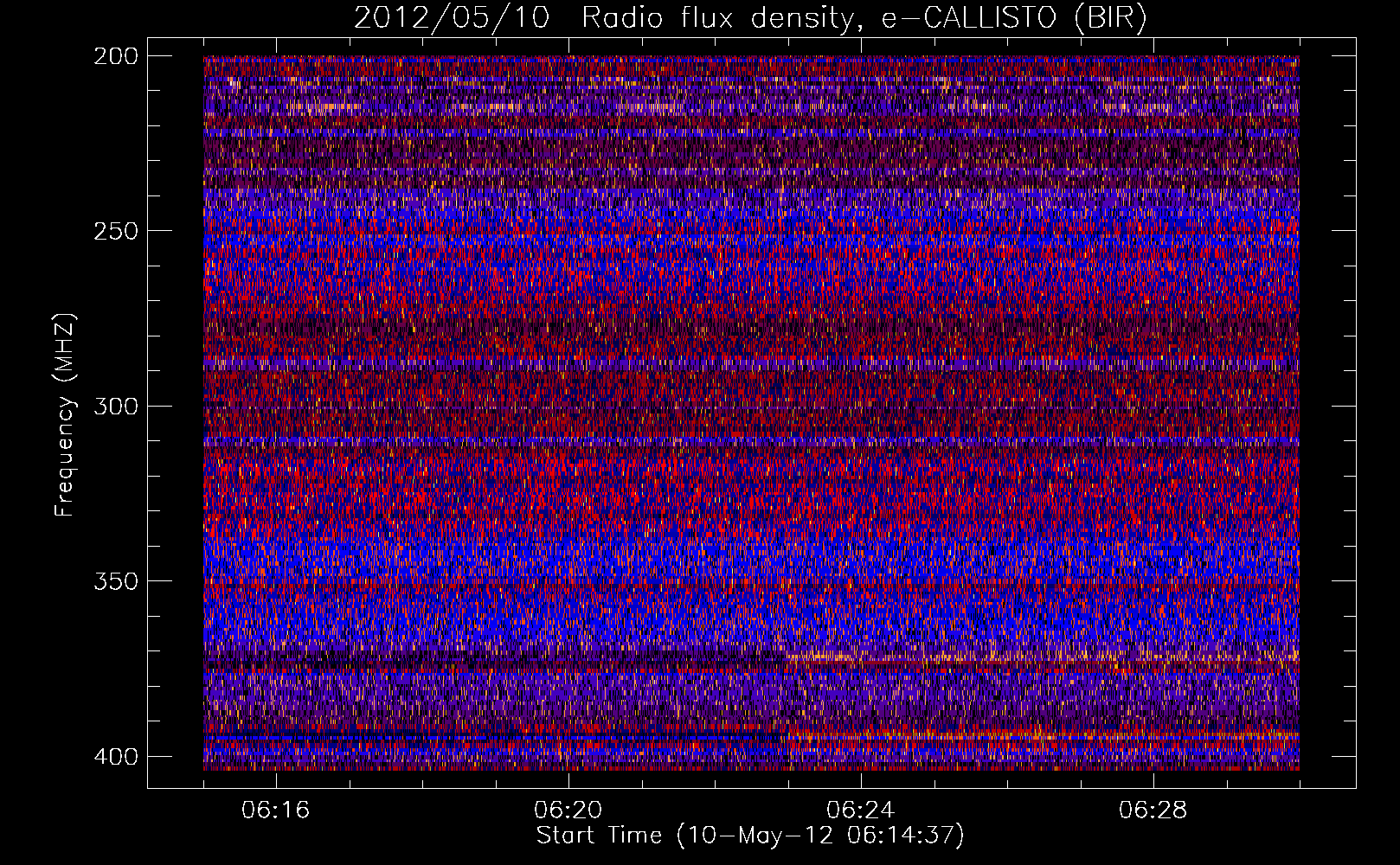Click the 400 frequency tick label
The image size is (1400, 865).
(x=115, y=756)
